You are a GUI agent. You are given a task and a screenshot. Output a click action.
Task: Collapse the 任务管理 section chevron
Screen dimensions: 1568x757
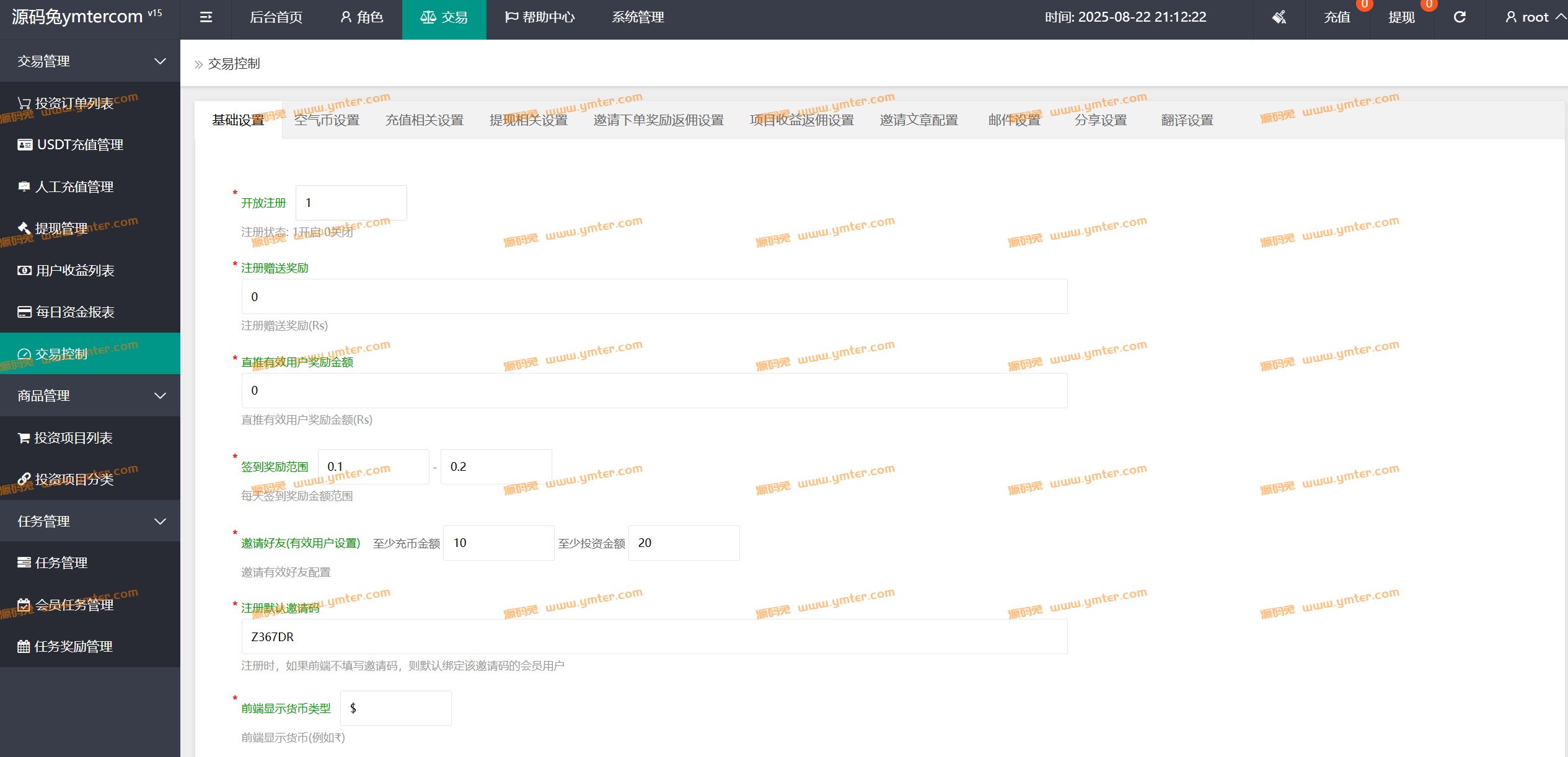point(160,522)
